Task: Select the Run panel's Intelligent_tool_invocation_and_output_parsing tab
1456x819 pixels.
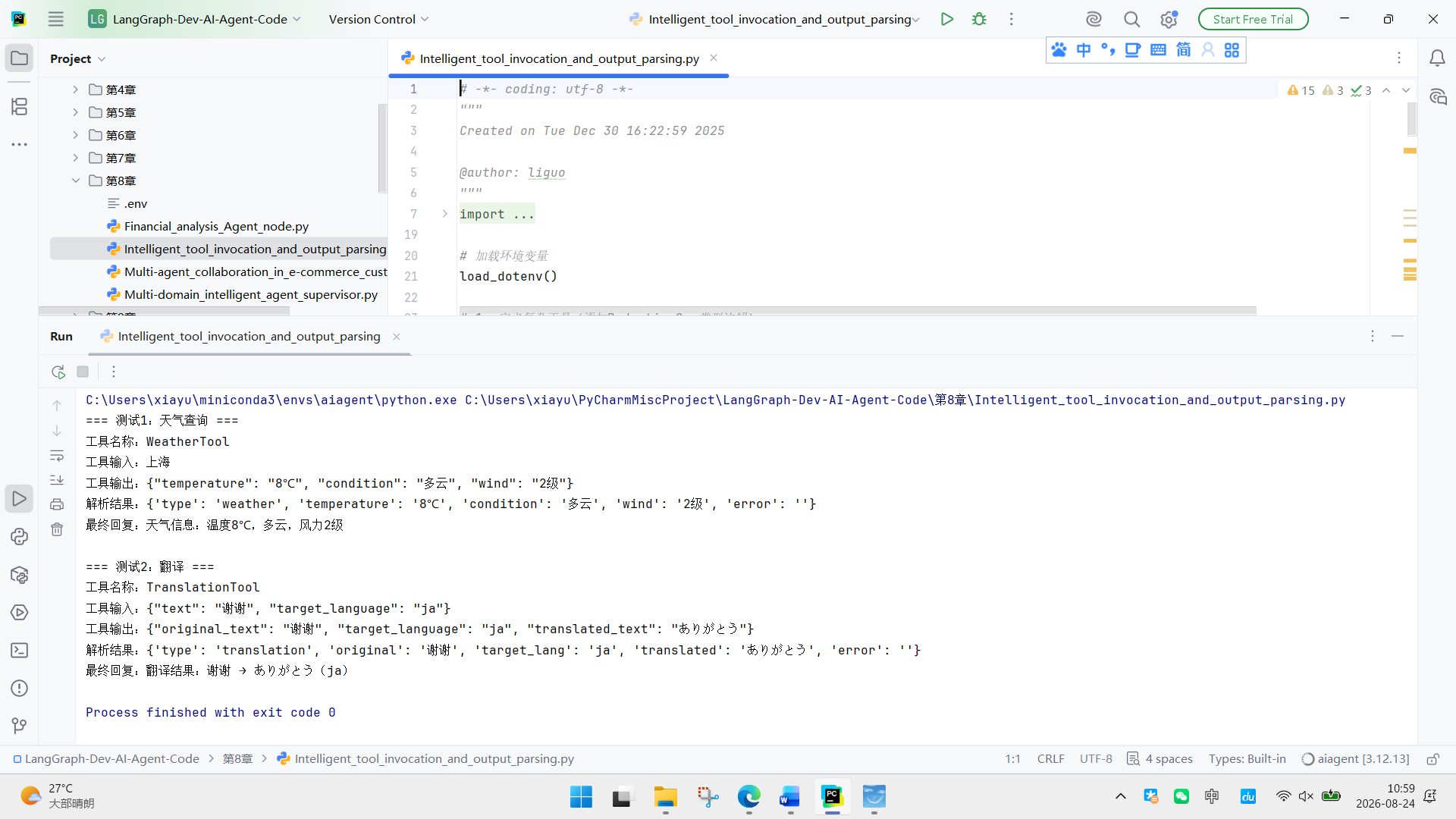Action: (x=240, y=336)
